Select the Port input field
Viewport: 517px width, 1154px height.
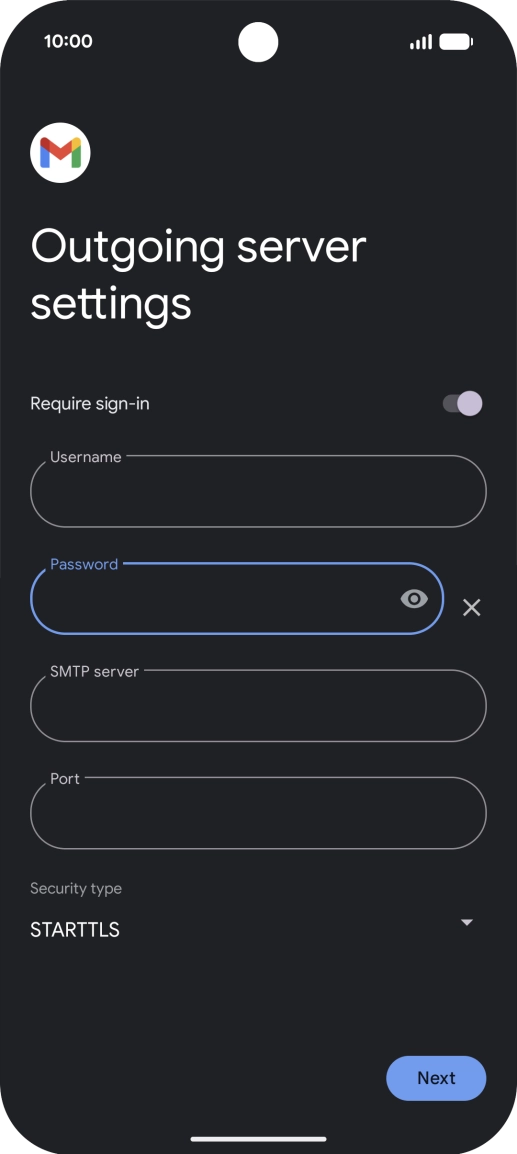pyautogui.click(x=258, y=813)
